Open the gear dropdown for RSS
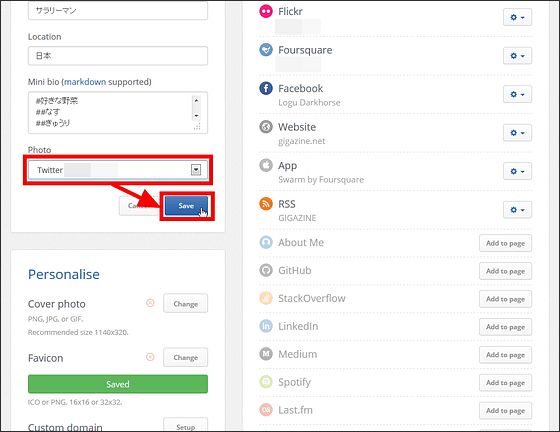Viewport: 560px width, 432px height. pos(517,210)
